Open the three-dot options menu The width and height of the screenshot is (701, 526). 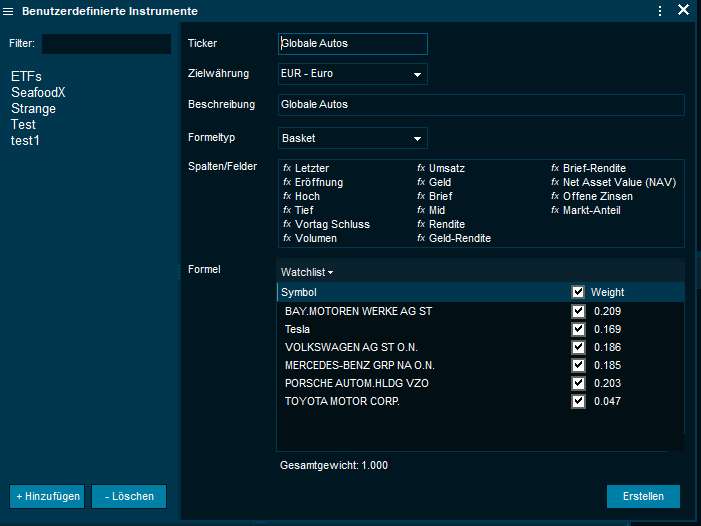[x=660, y=11]
